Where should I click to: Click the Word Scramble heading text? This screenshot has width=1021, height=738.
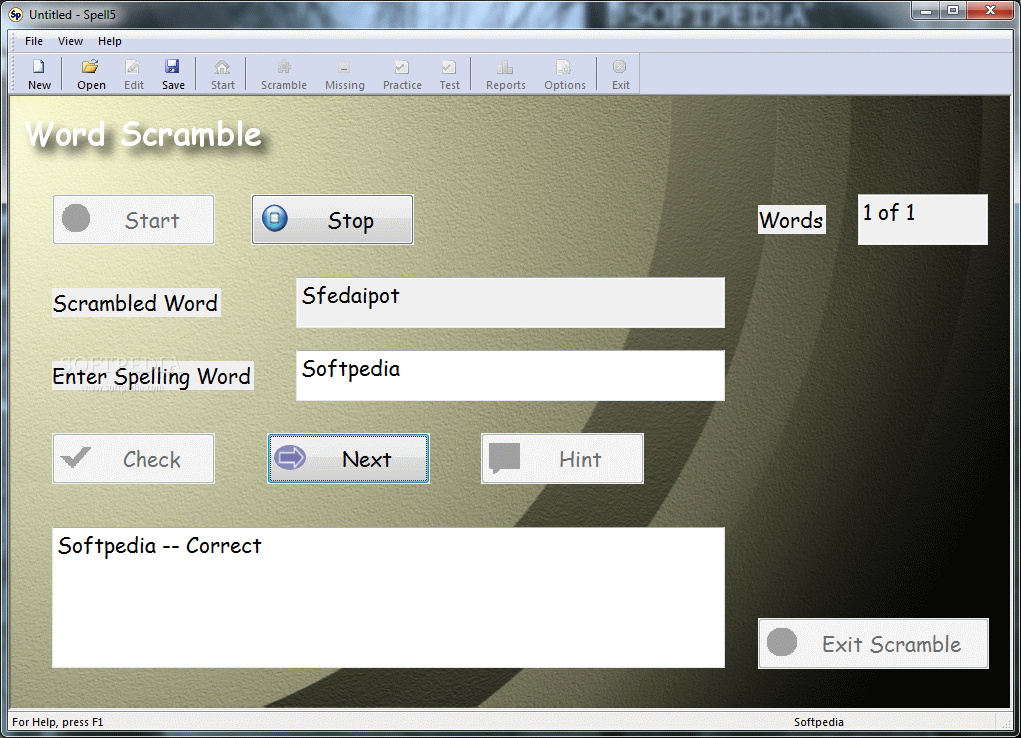[144, 135]
